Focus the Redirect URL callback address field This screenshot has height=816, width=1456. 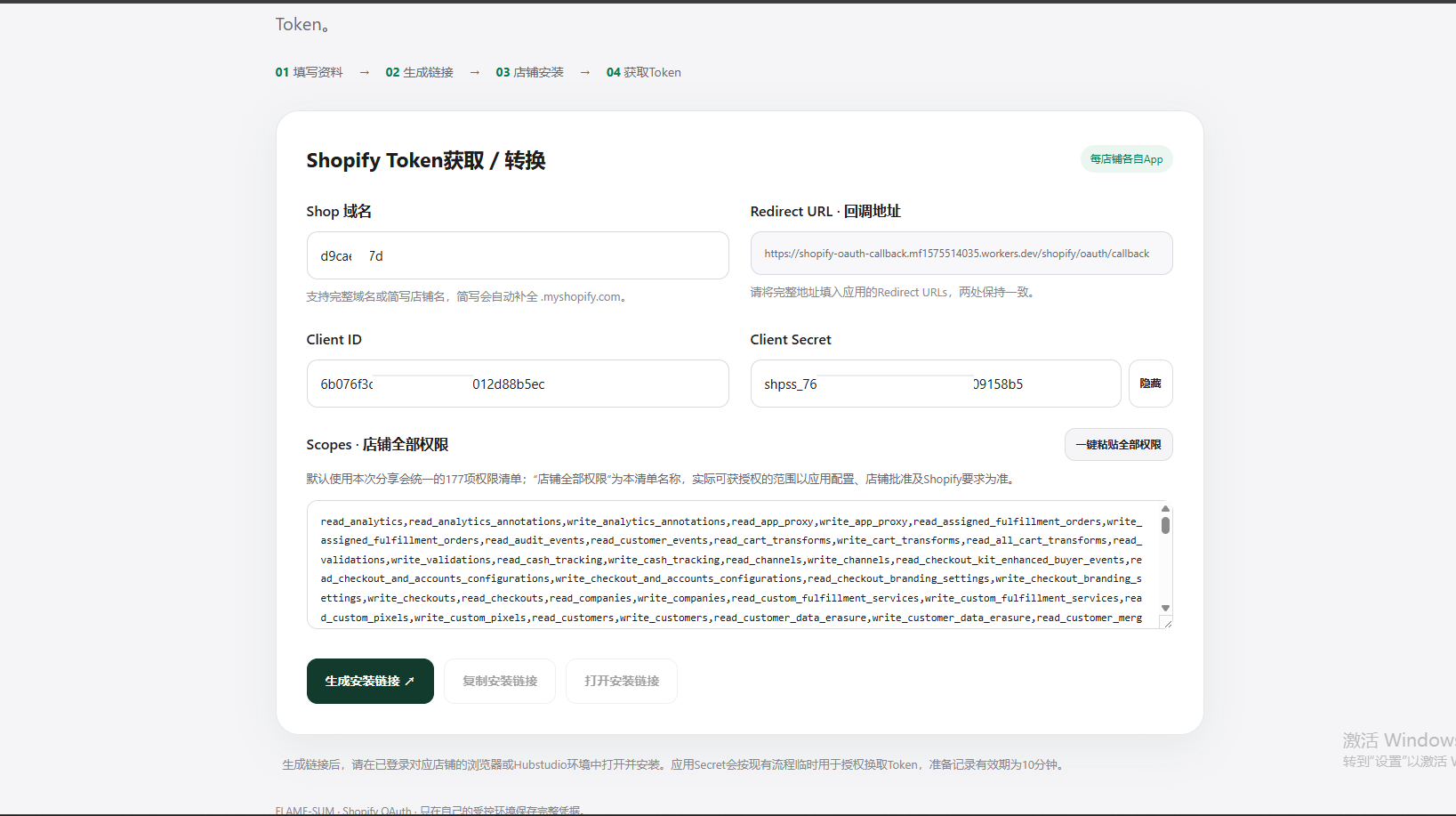[961, 254]
